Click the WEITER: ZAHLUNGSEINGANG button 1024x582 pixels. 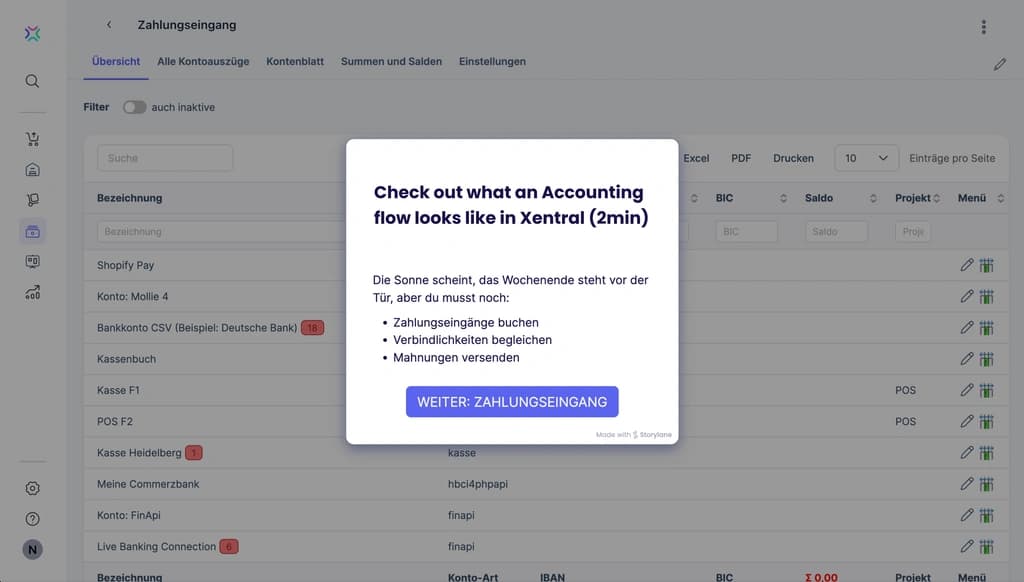tap(512, 402)
